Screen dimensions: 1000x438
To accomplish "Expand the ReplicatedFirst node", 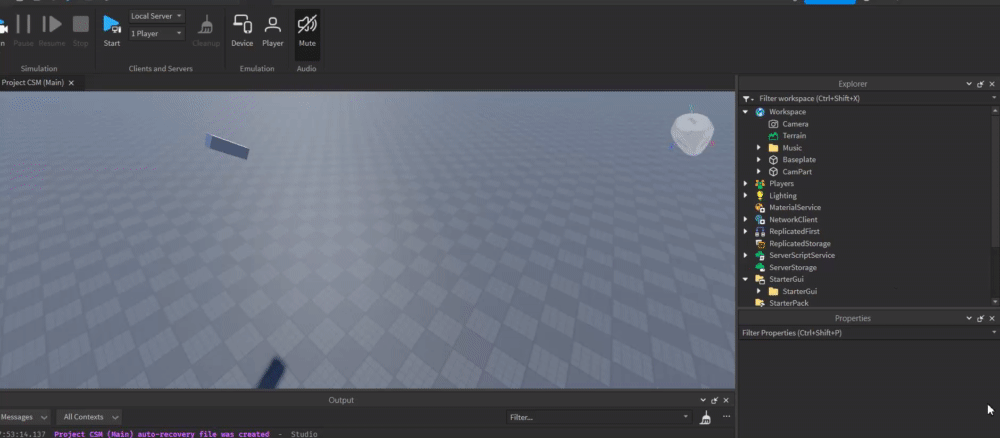I will coord(745,231).
